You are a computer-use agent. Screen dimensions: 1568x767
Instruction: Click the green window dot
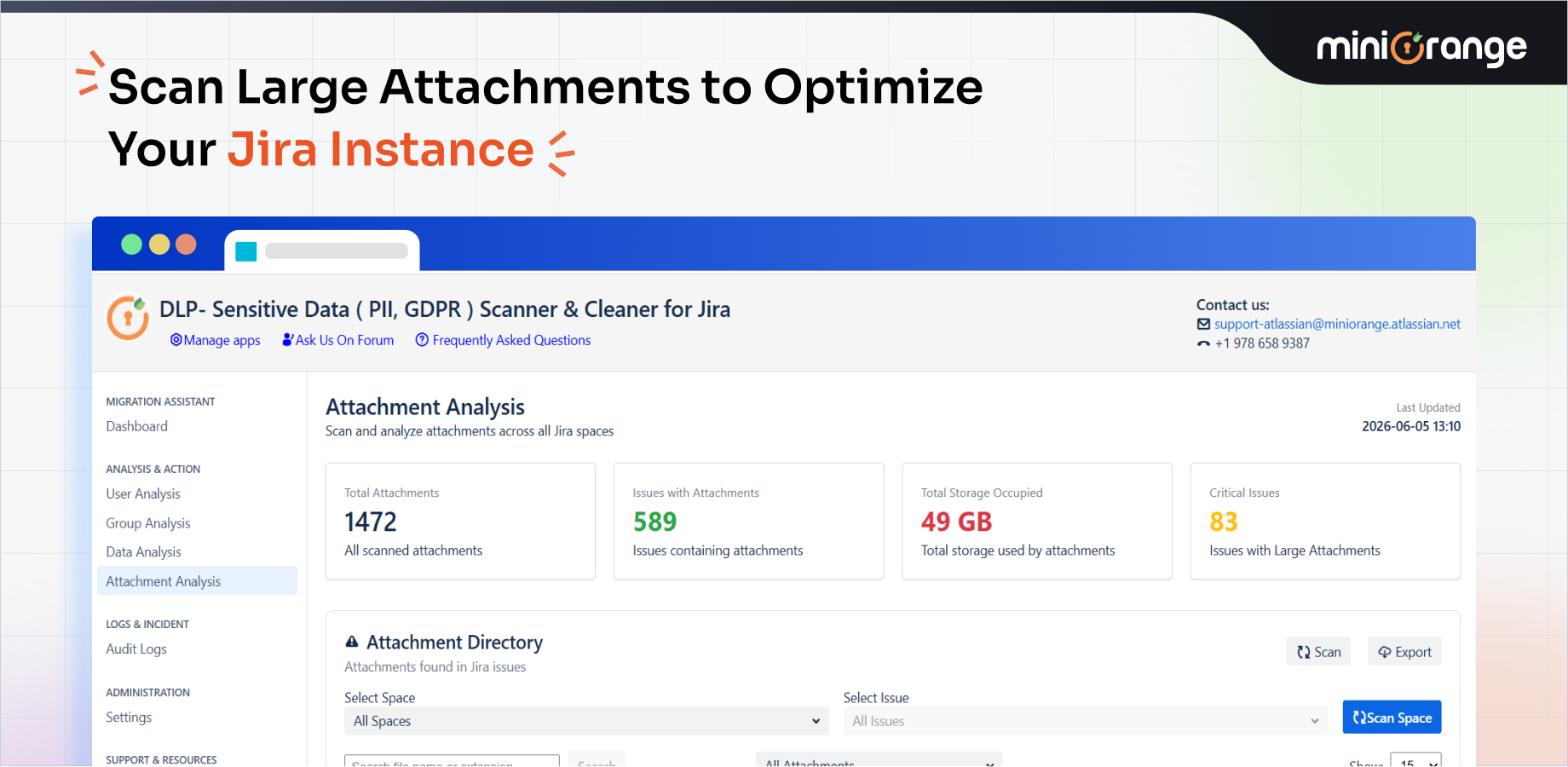tap(131, 245)
